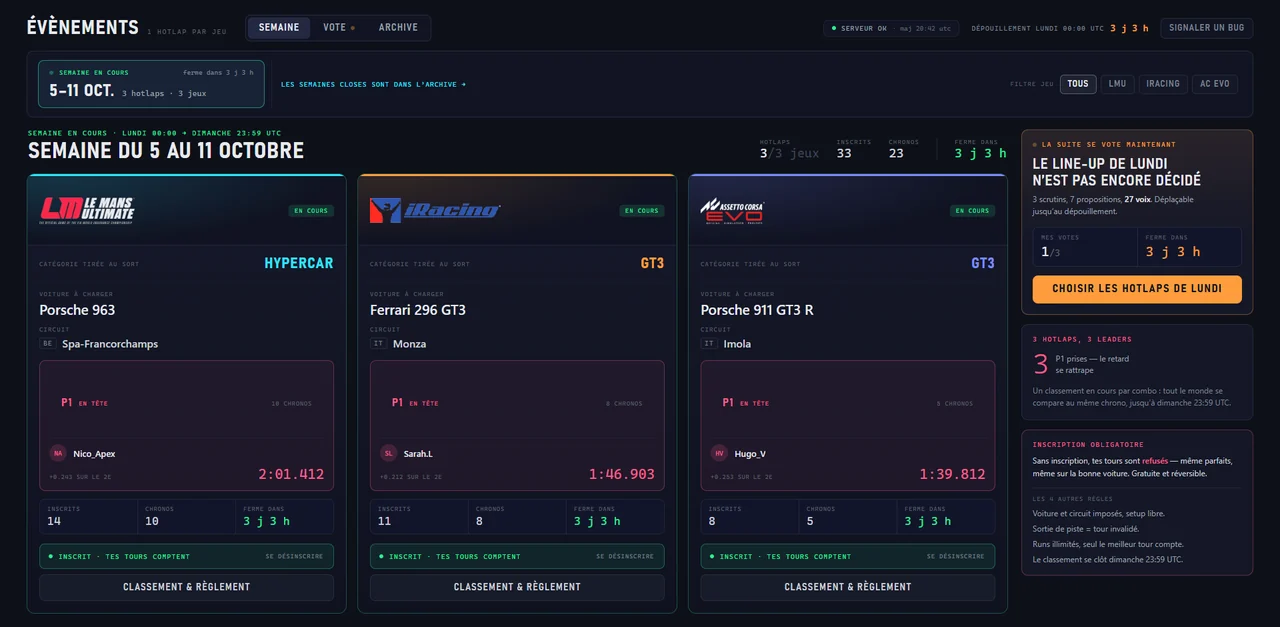The image size is (1280, 627).
Task: Click the Signaler un bug button
Action: (1207, 28)
